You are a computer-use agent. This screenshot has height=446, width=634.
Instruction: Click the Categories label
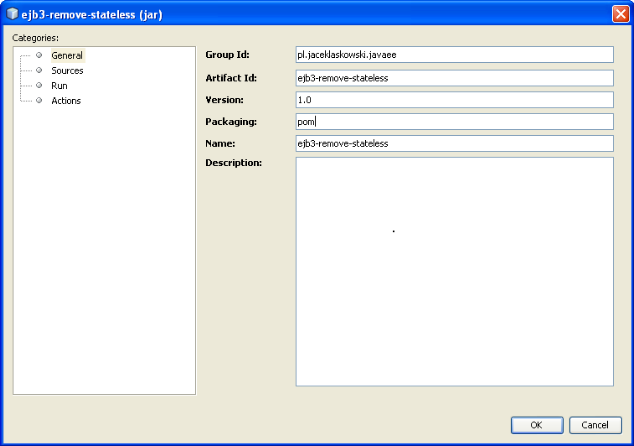pyautogui.click(x=35, y=38)
